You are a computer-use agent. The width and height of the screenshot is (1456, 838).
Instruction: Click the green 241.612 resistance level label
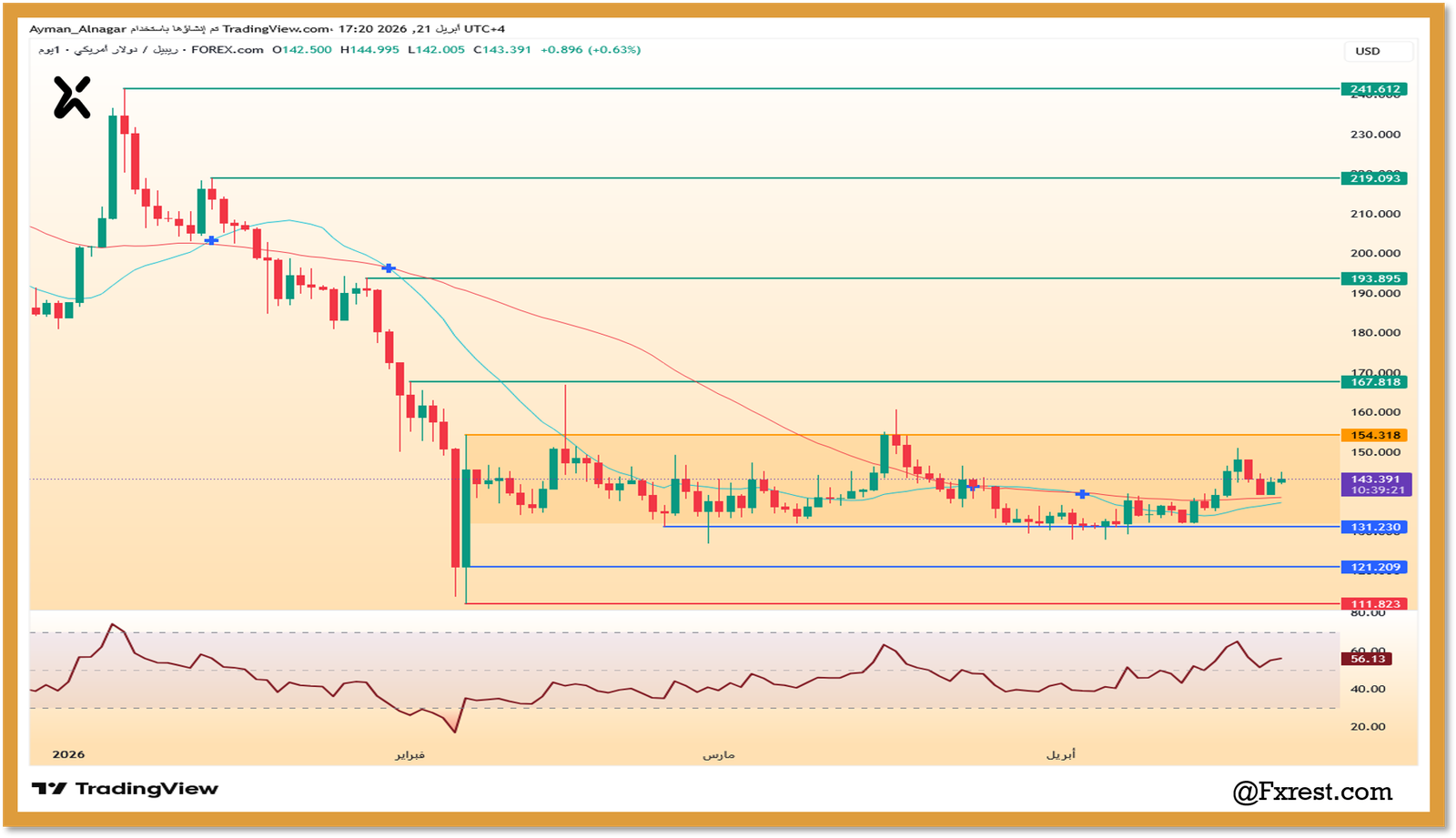(1374, 88)
